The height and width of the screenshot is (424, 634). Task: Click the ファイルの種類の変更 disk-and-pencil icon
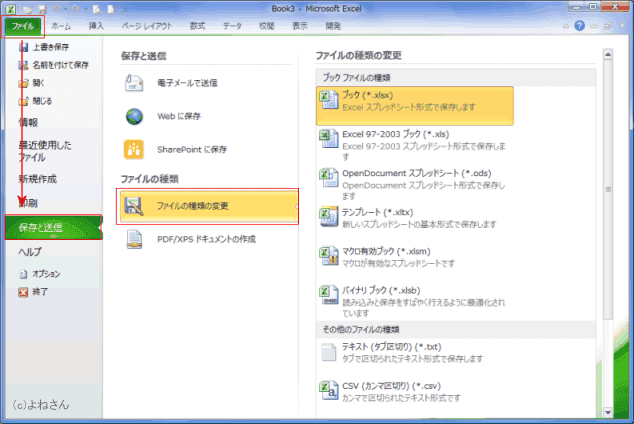[134, 206]
